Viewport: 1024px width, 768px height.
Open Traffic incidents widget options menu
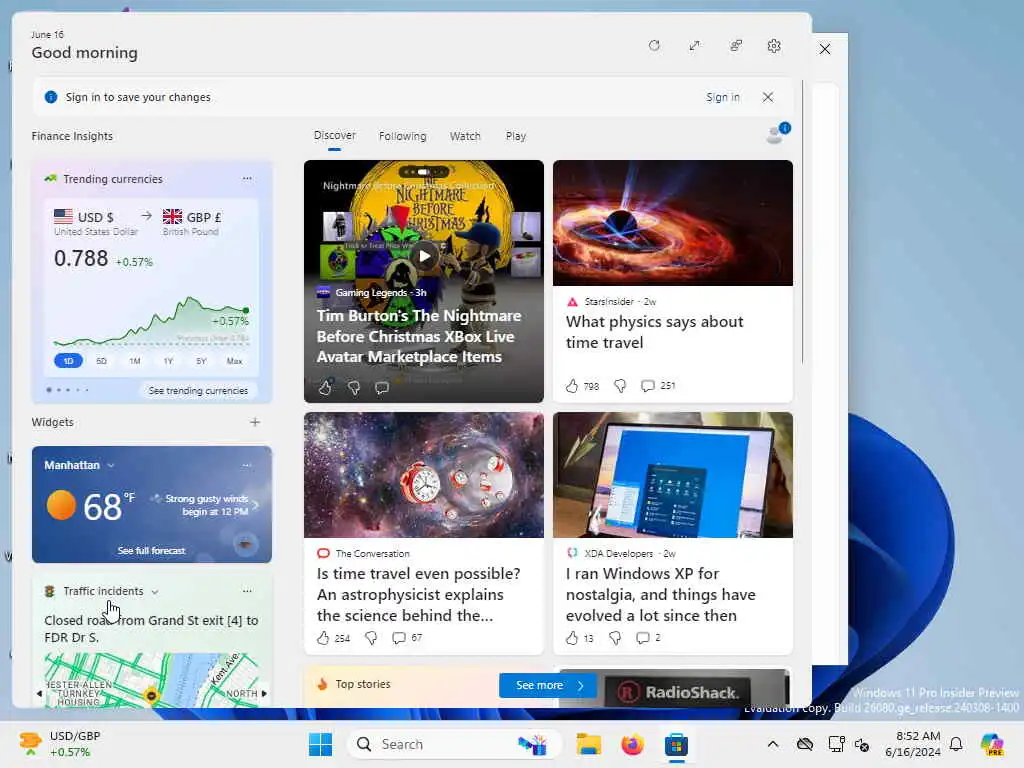pyautogui.click(x=247, y=591)
